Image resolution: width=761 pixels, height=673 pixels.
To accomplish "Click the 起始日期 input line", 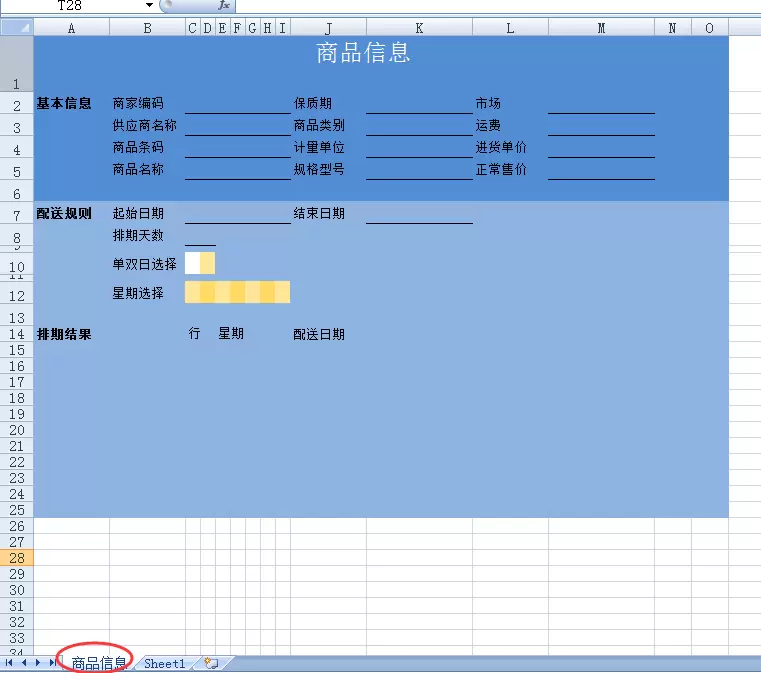I will point(237,214).
